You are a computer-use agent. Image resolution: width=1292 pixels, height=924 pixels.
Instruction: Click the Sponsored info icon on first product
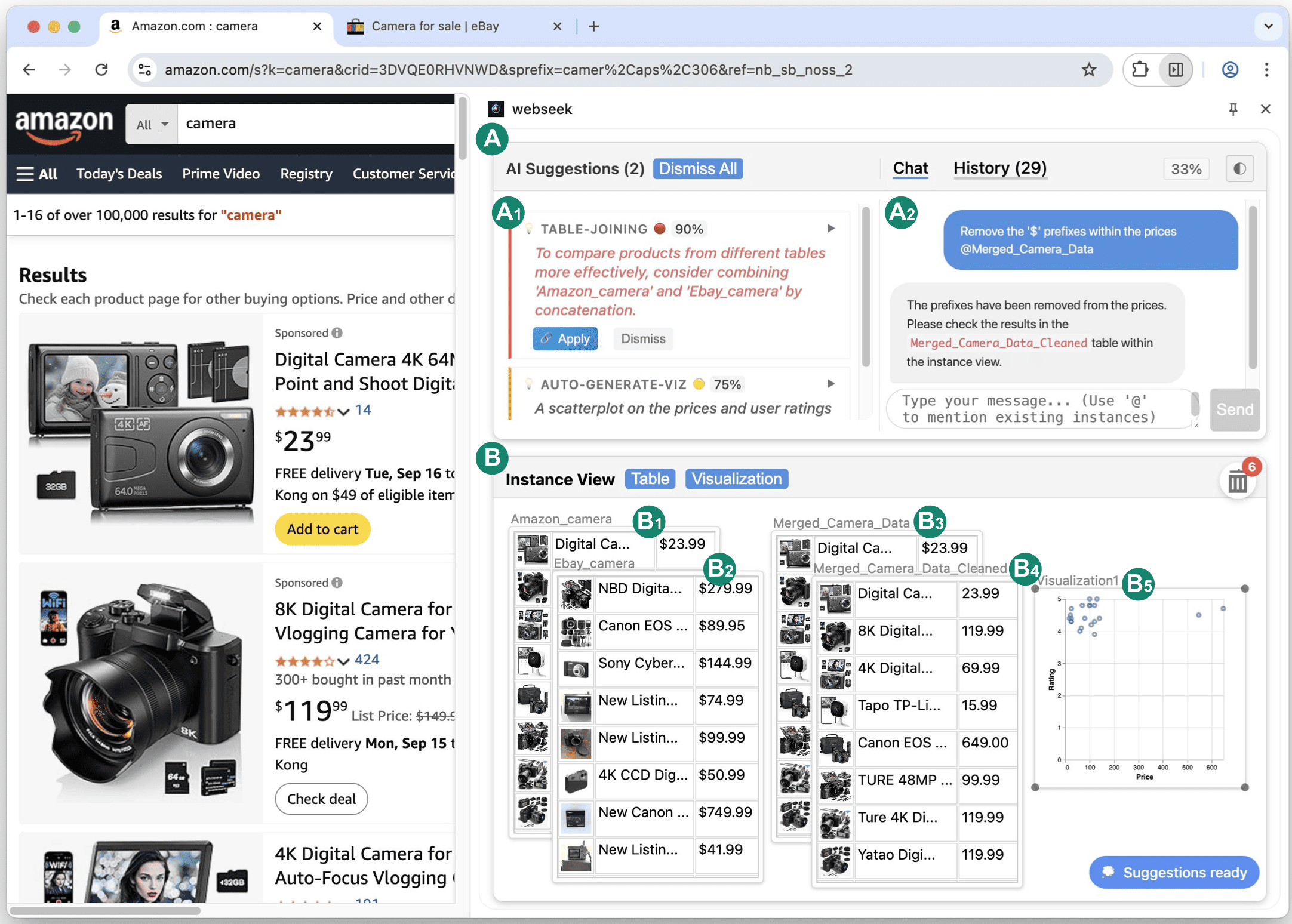click(x=337, y=333)
